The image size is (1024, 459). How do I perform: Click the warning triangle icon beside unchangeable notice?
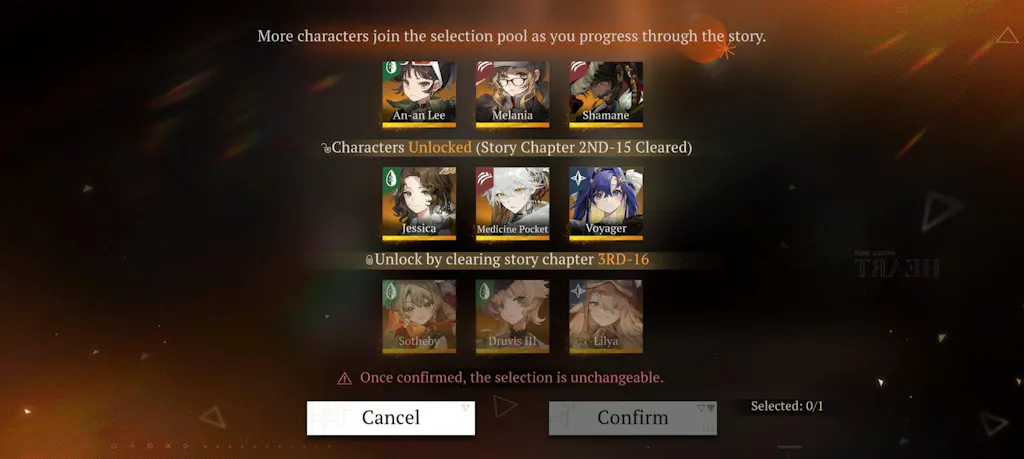pyautogui.click(x=345, y=378)
